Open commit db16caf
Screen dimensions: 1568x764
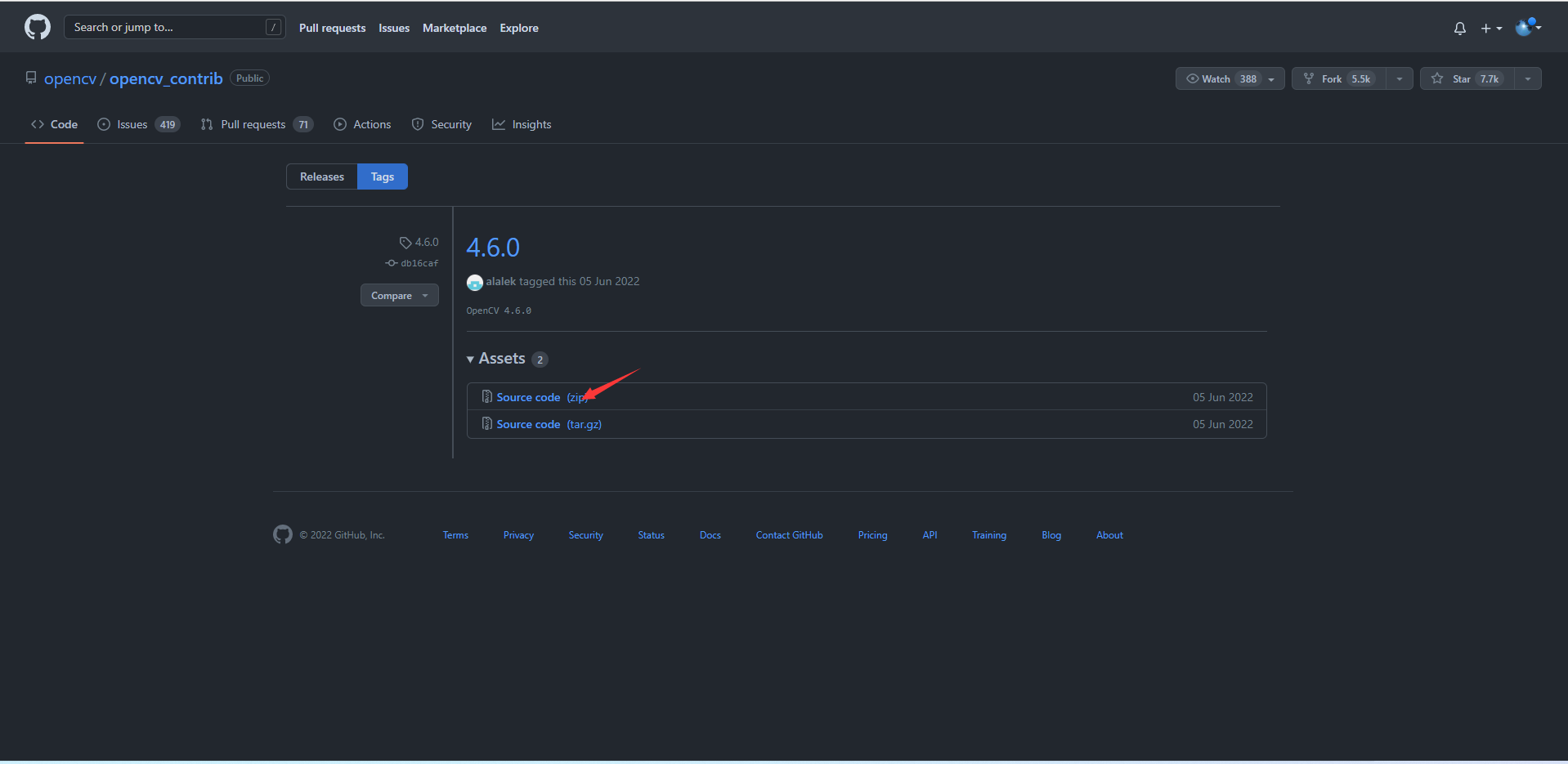pos(412,263)
